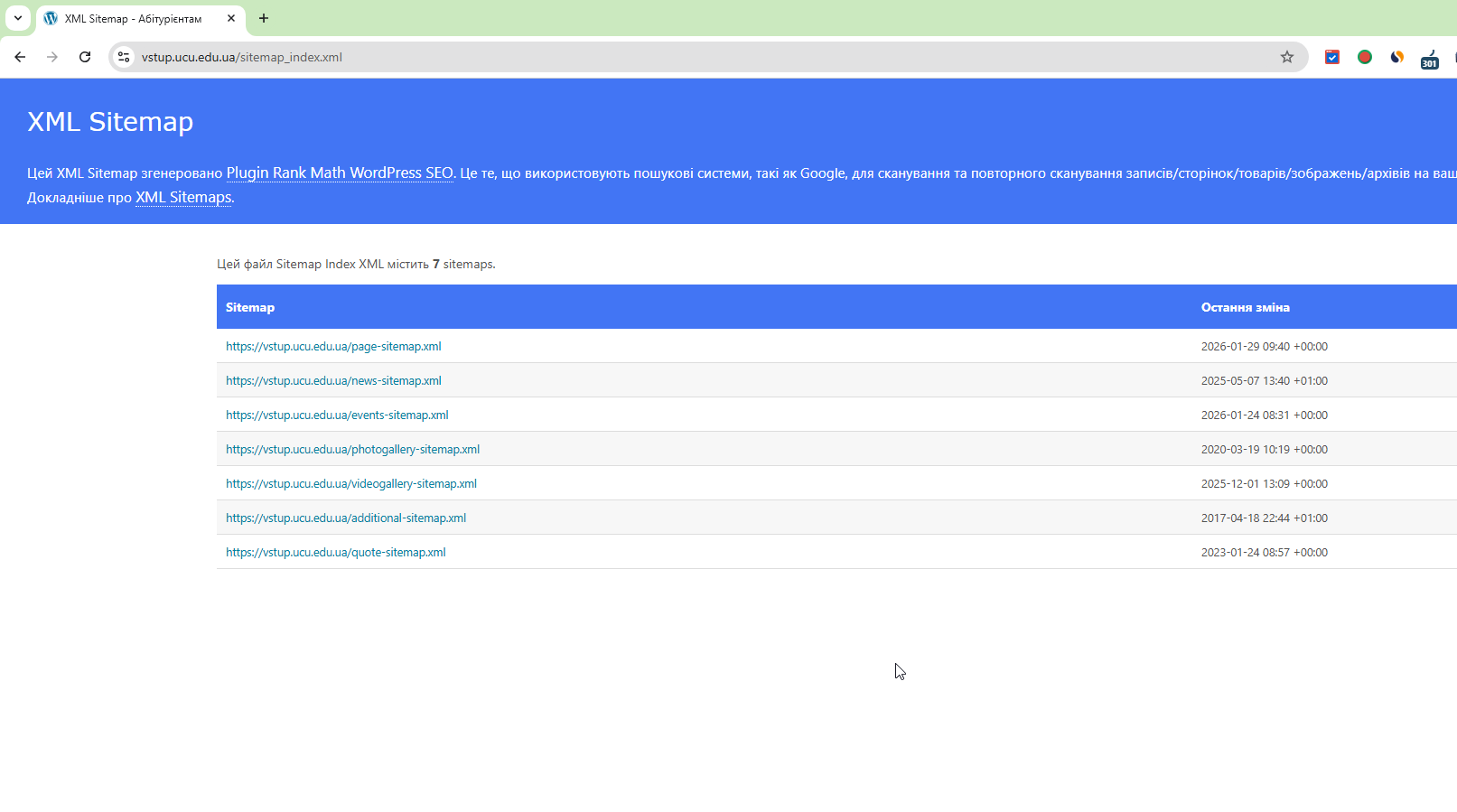Select the date 2023-01-24 08:57 +00:00
1457x812 pixels.
1265,552
